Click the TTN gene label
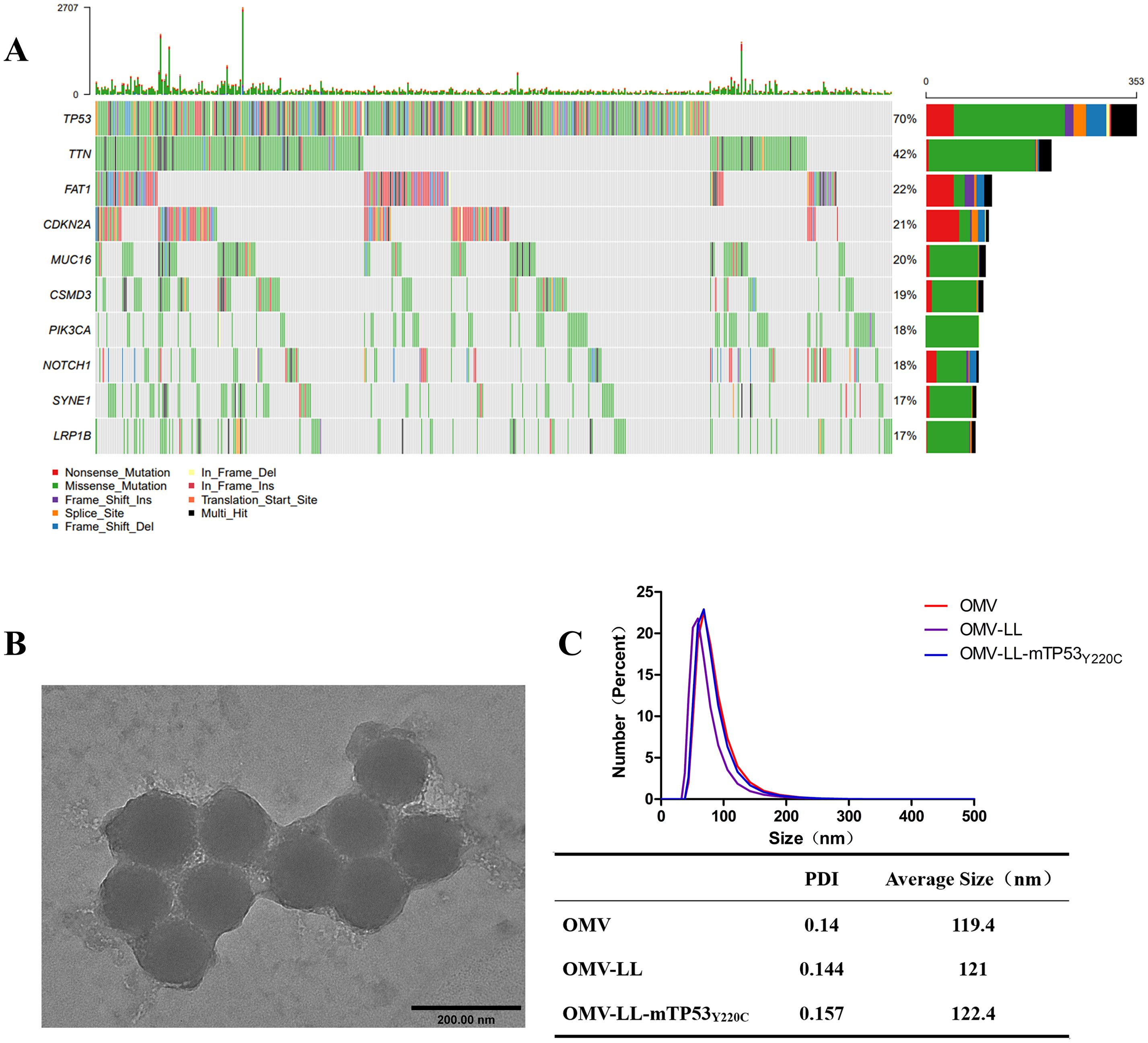The width and height of the screenshot is (1148, 1043). [80, 154]
